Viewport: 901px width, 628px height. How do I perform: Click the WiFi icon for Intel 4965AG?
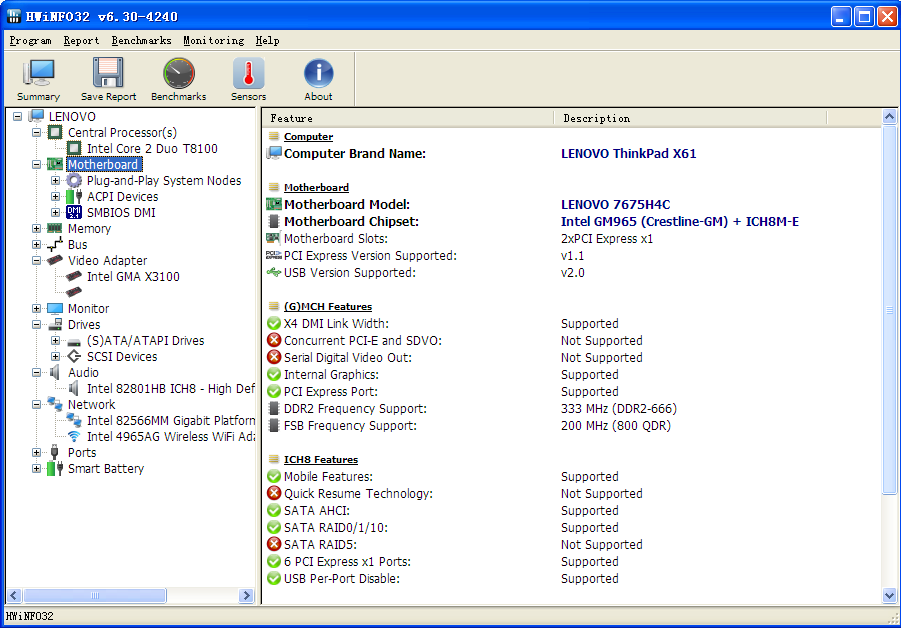[74, 437]
